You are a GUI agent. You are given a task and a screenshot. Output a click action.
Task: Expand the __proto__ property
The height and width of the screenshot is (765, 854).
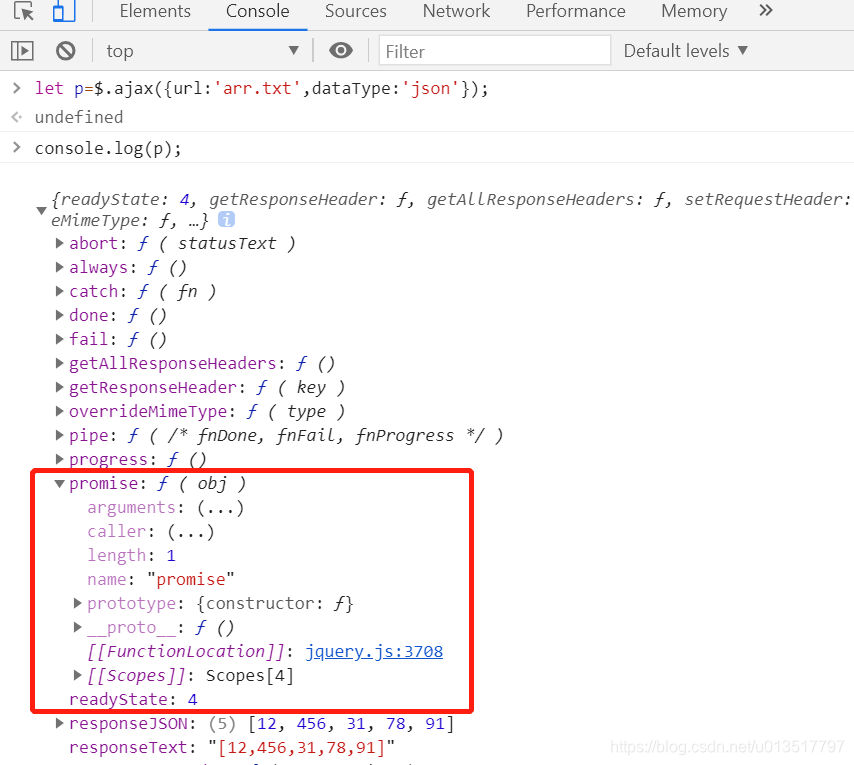[76, 627]
